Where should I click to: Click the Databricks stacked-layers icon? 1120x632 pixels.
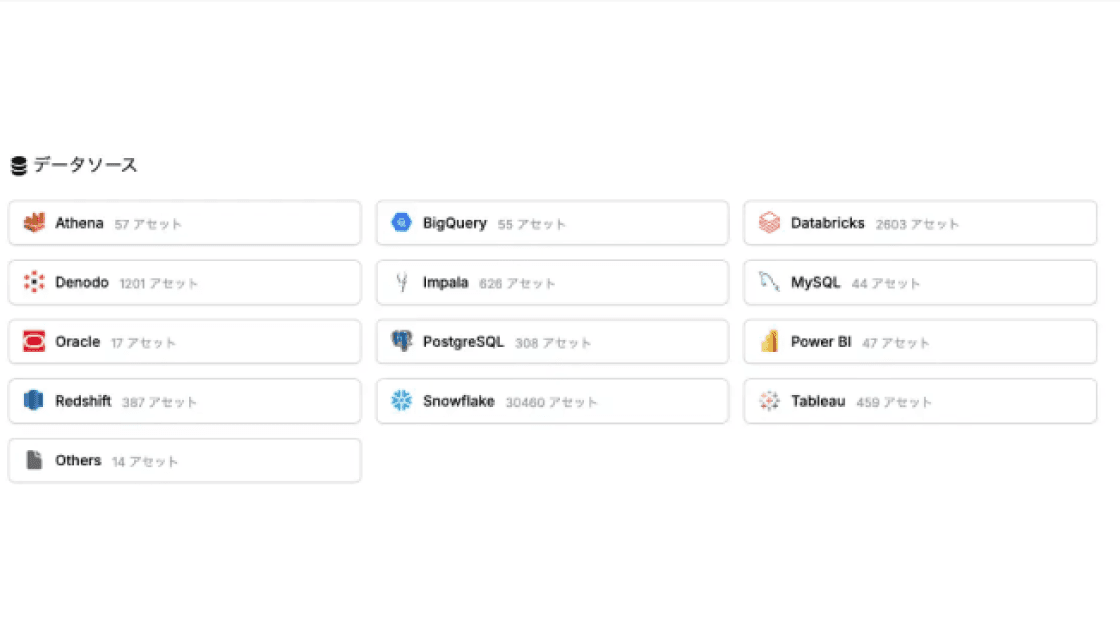(769, 223)
